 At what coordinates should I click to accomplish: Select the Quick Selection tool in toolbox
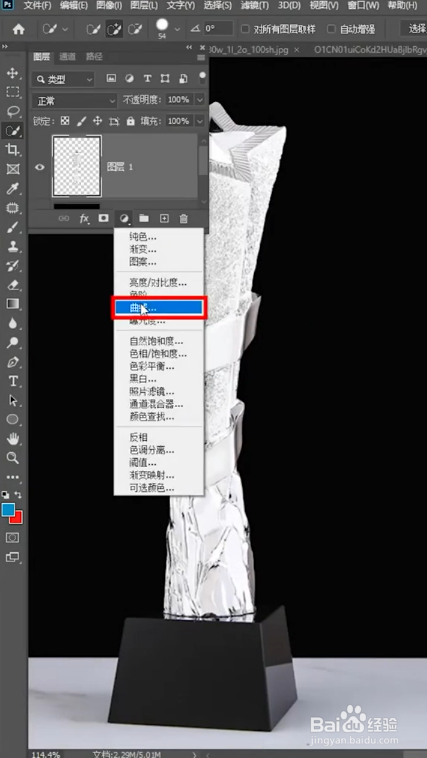13,130
